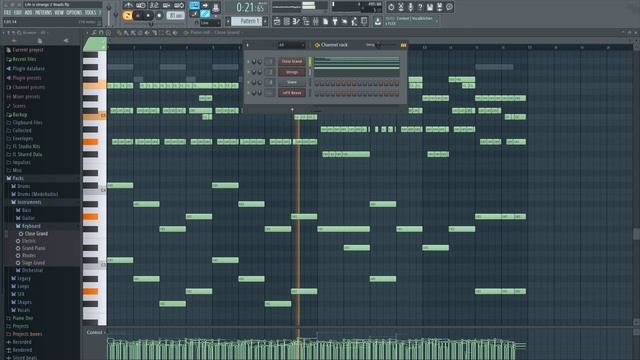Click the microphone recording icon
Image resolution: width=640 pixels, height=360 pixels.
pyautogui.click(x=411, y=7)
